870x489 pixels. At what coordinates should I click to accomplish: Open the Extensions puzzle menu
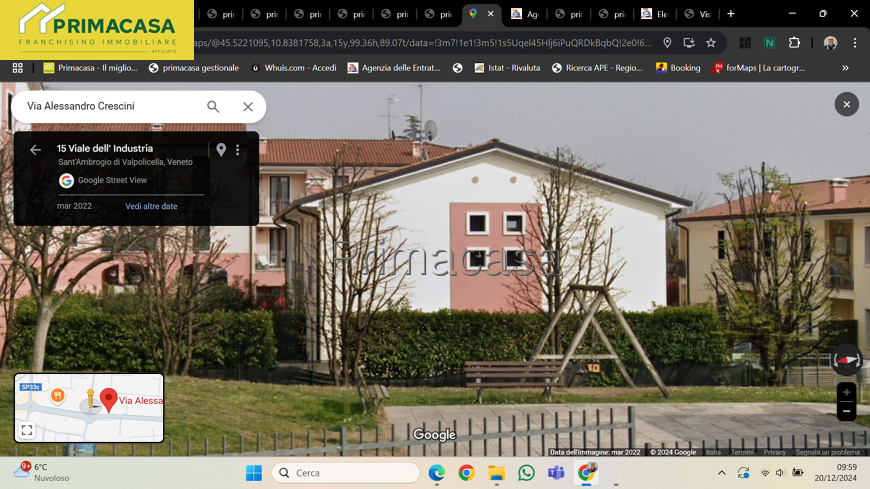click(x=794, y=43)
